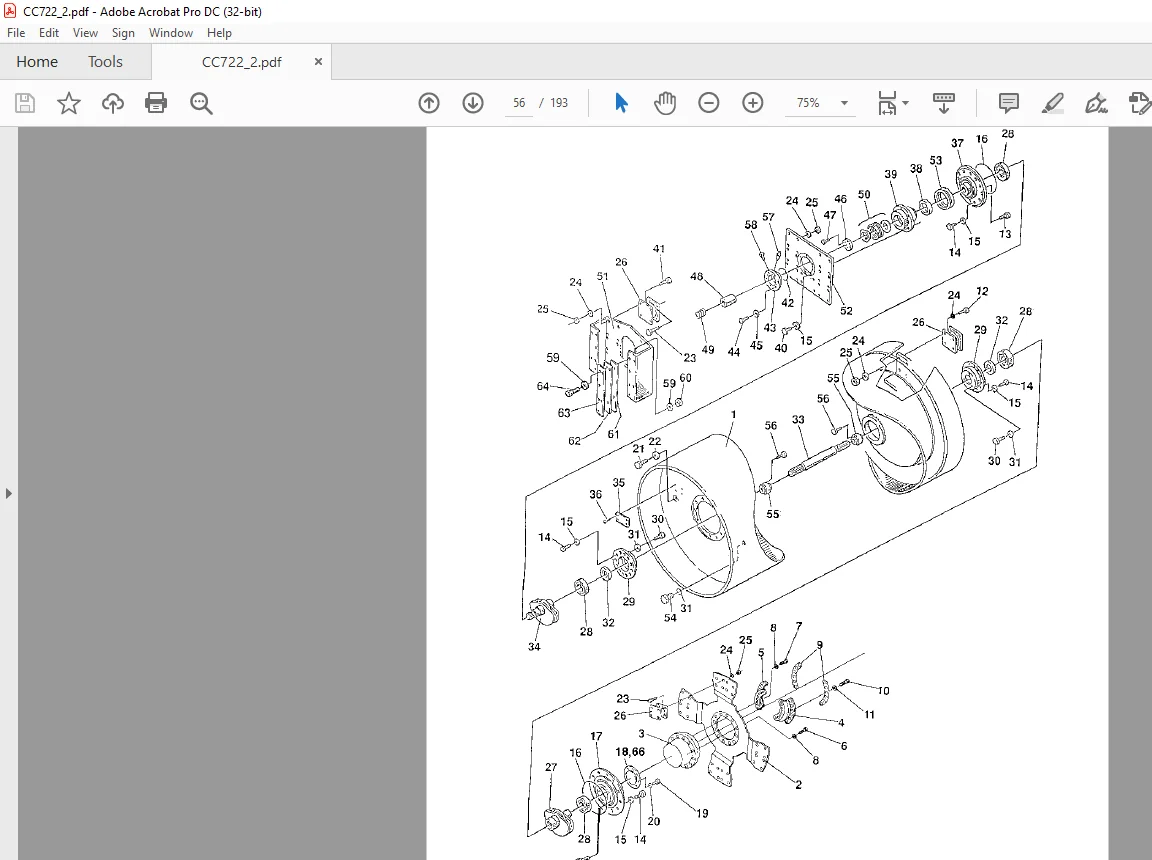1152x860 pixels.
Task: Open the Edit menu
Action: pyautogui.click(x=48, y=33)
